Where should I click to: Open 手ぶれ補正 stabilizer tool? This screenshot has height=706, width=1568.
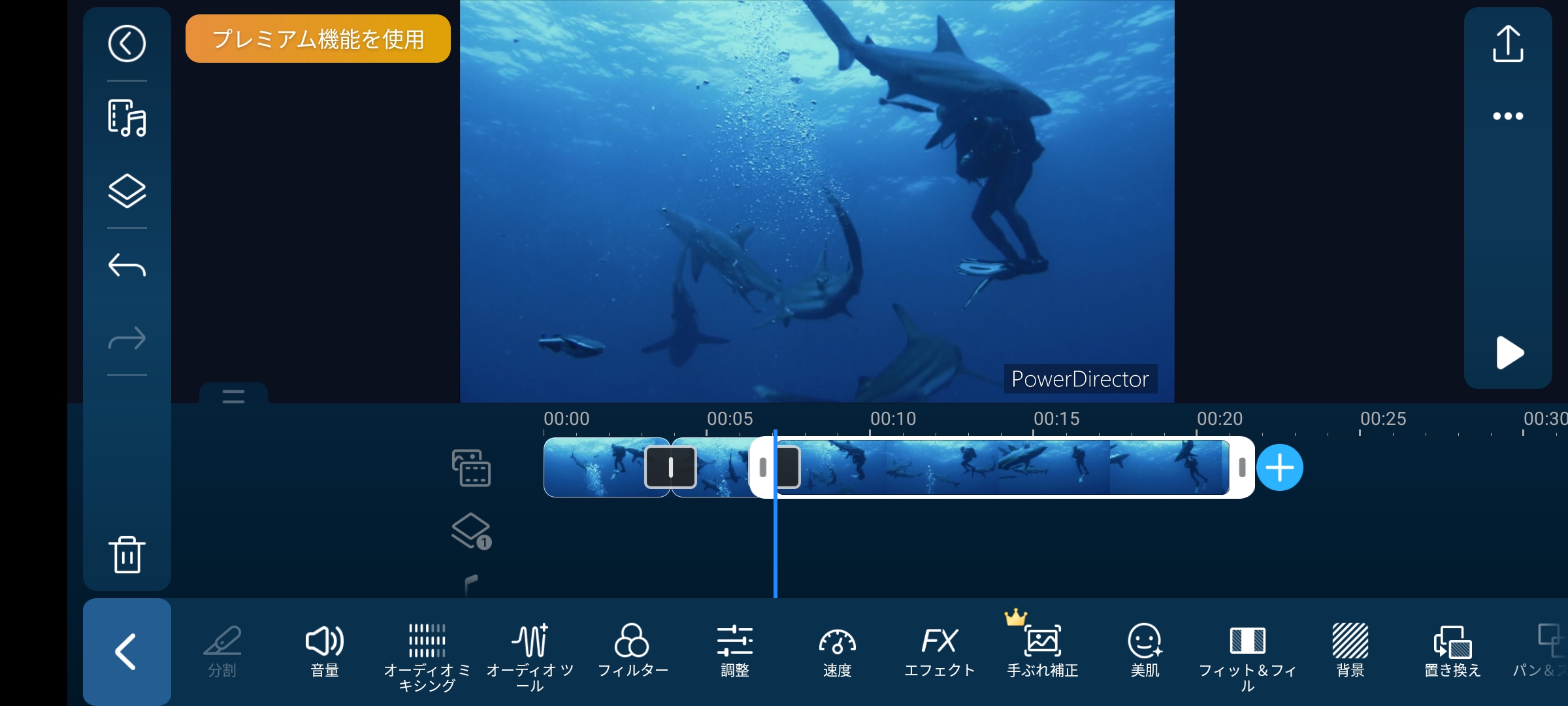[1042, 650]
